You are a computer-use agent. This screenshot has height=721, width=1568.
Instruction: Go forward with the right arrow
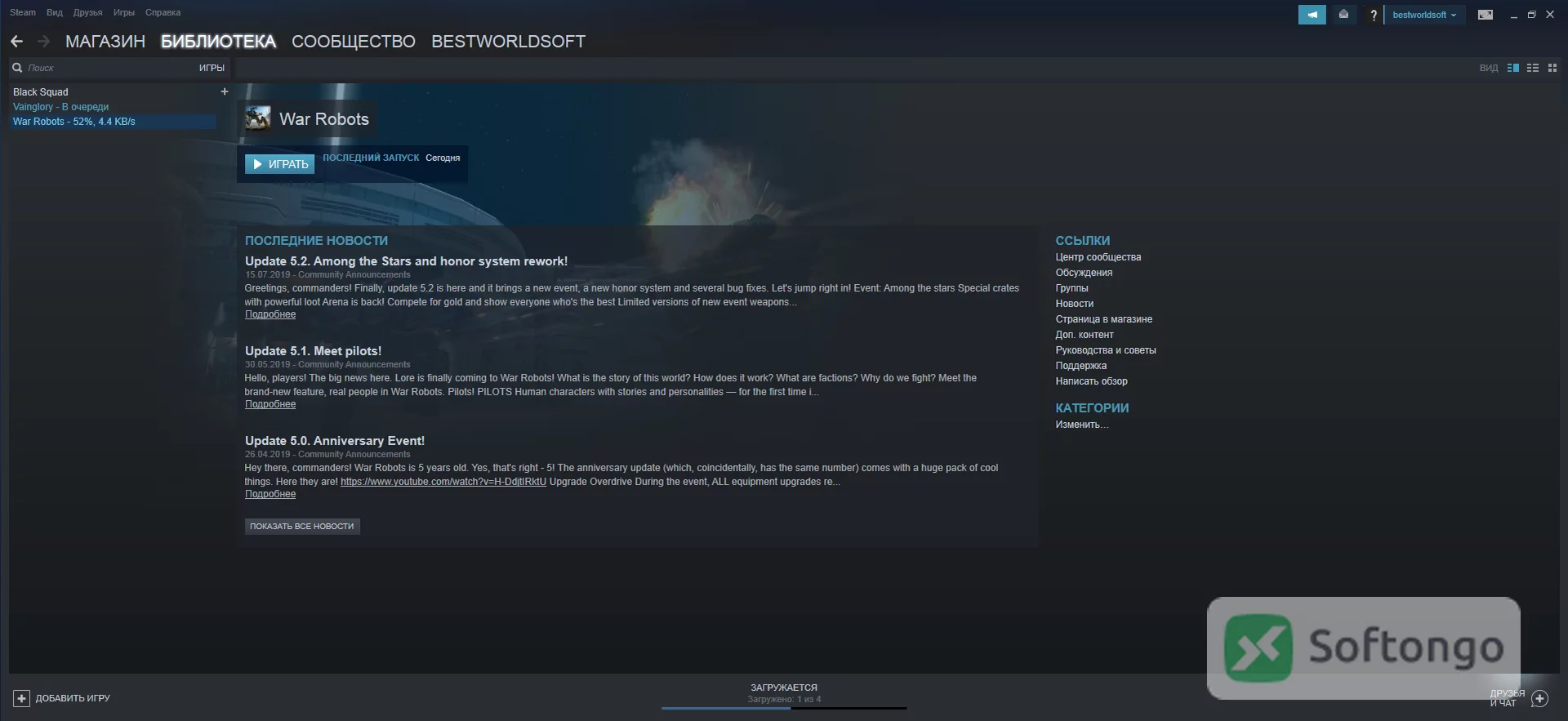tap(44, 41)
